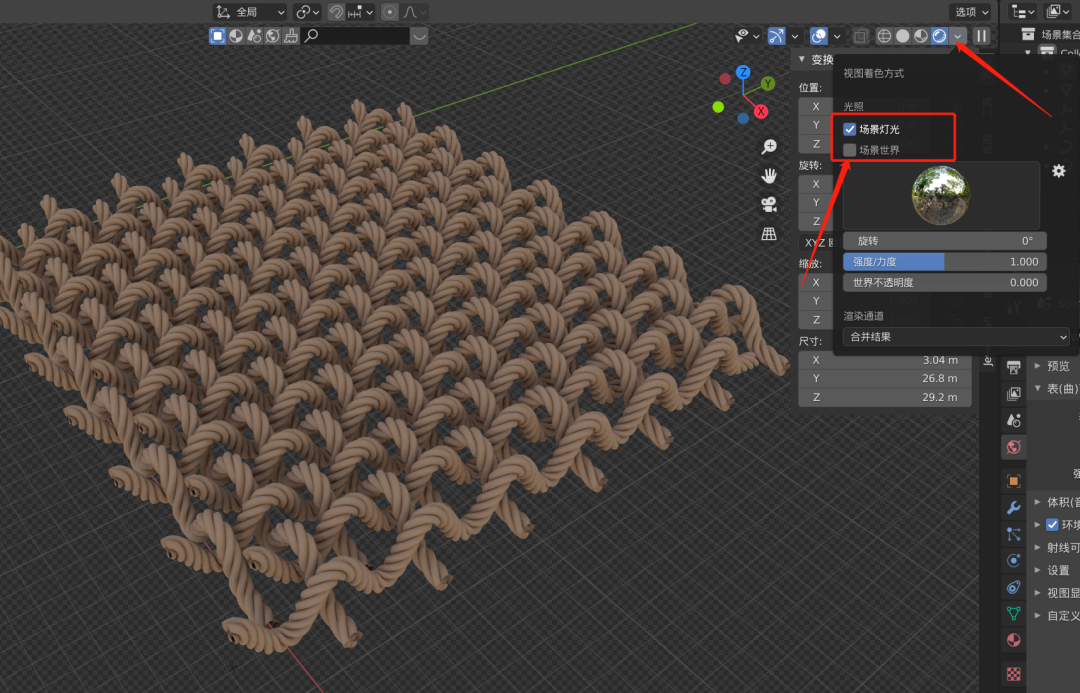Viewport: 1080px width, 693px height.
Task: Toggle the viewport gizmo display button
Action: (776, 36)
